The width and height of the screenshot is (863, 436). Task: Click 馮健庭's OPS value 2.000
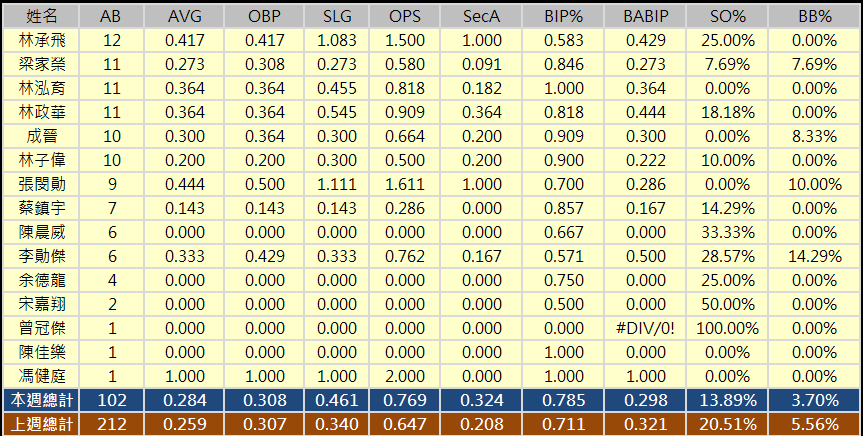point(405,377)
